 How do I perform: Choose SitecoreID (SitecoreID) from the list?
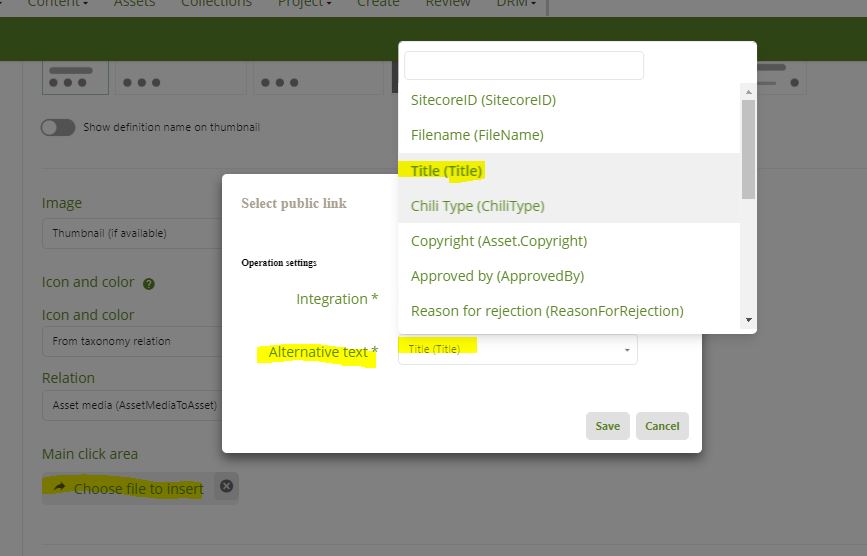tap(483, 100)
